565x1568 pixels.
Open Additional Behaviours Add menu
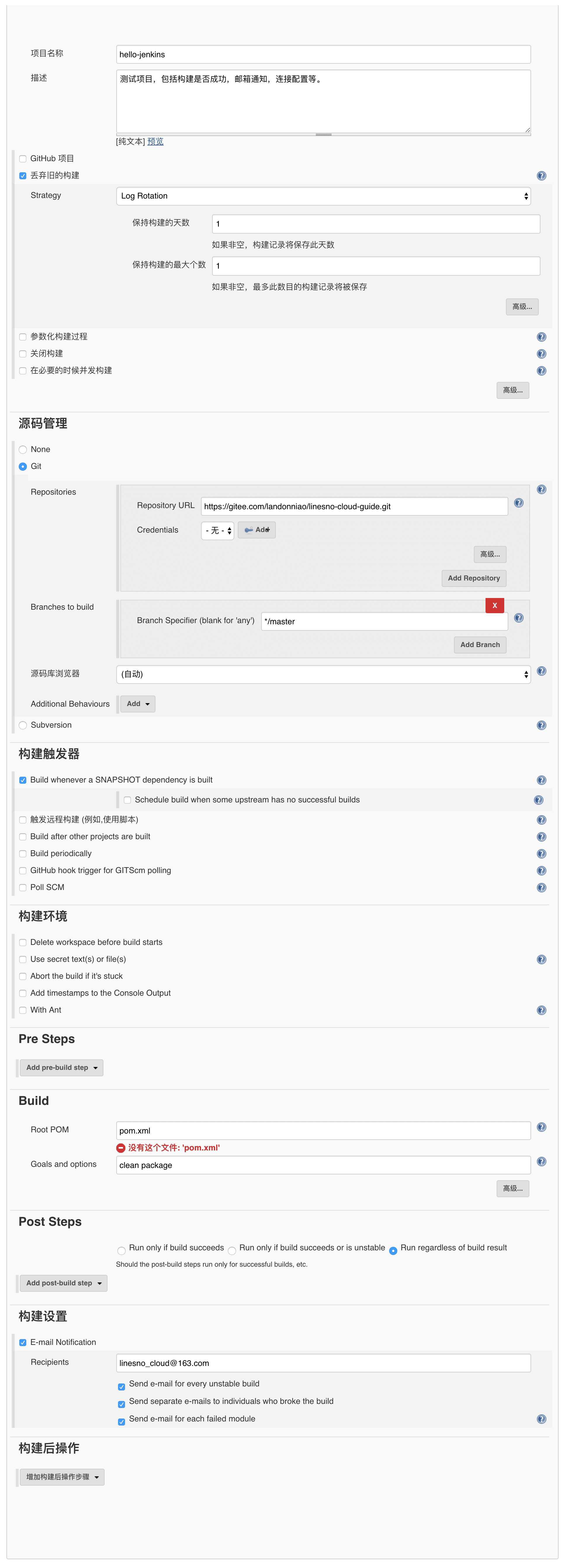click(x=138, y=704)
